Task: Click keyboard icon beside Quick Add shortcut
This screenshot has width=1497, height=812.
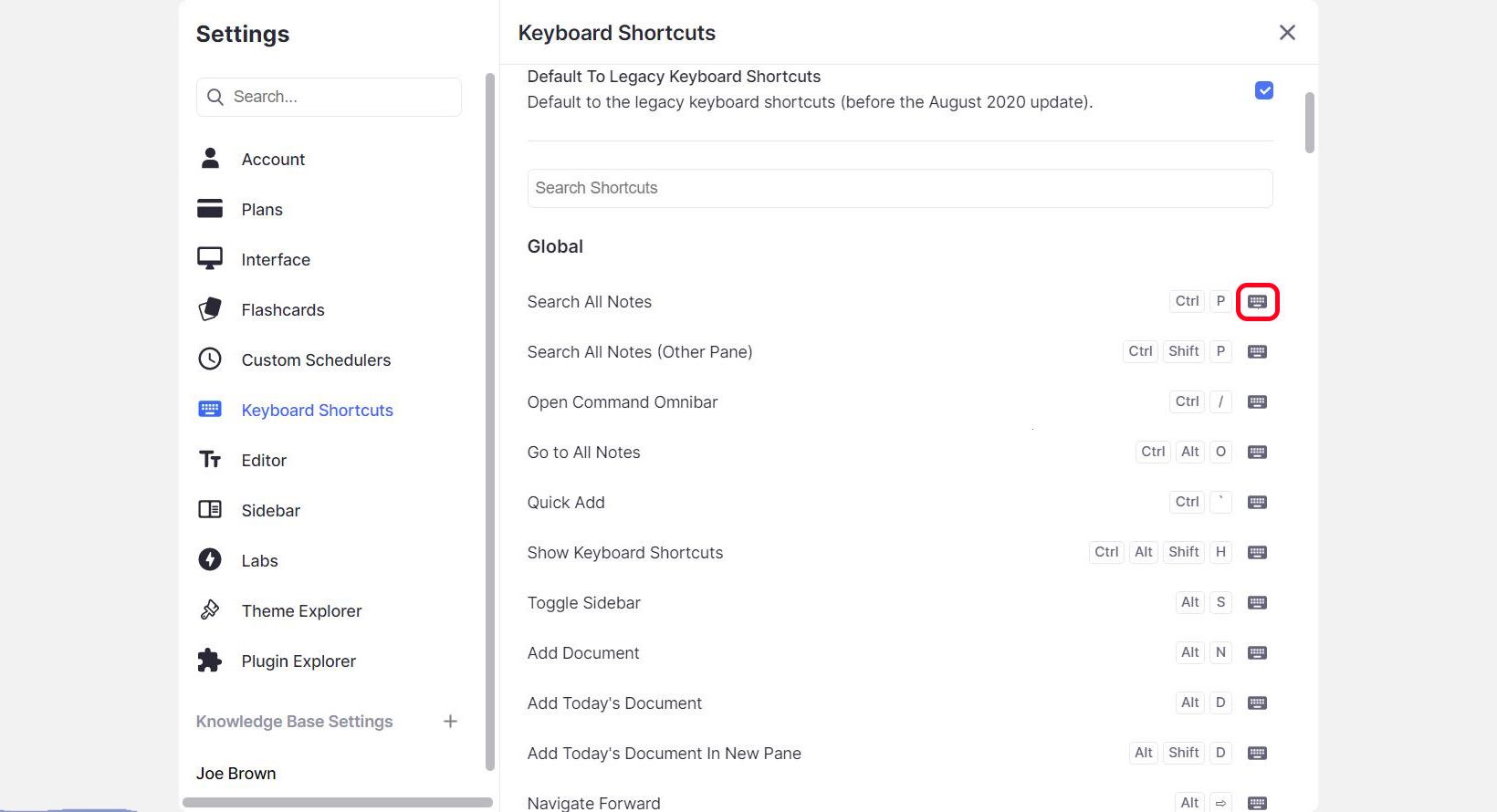Action: pos(1257,502)
